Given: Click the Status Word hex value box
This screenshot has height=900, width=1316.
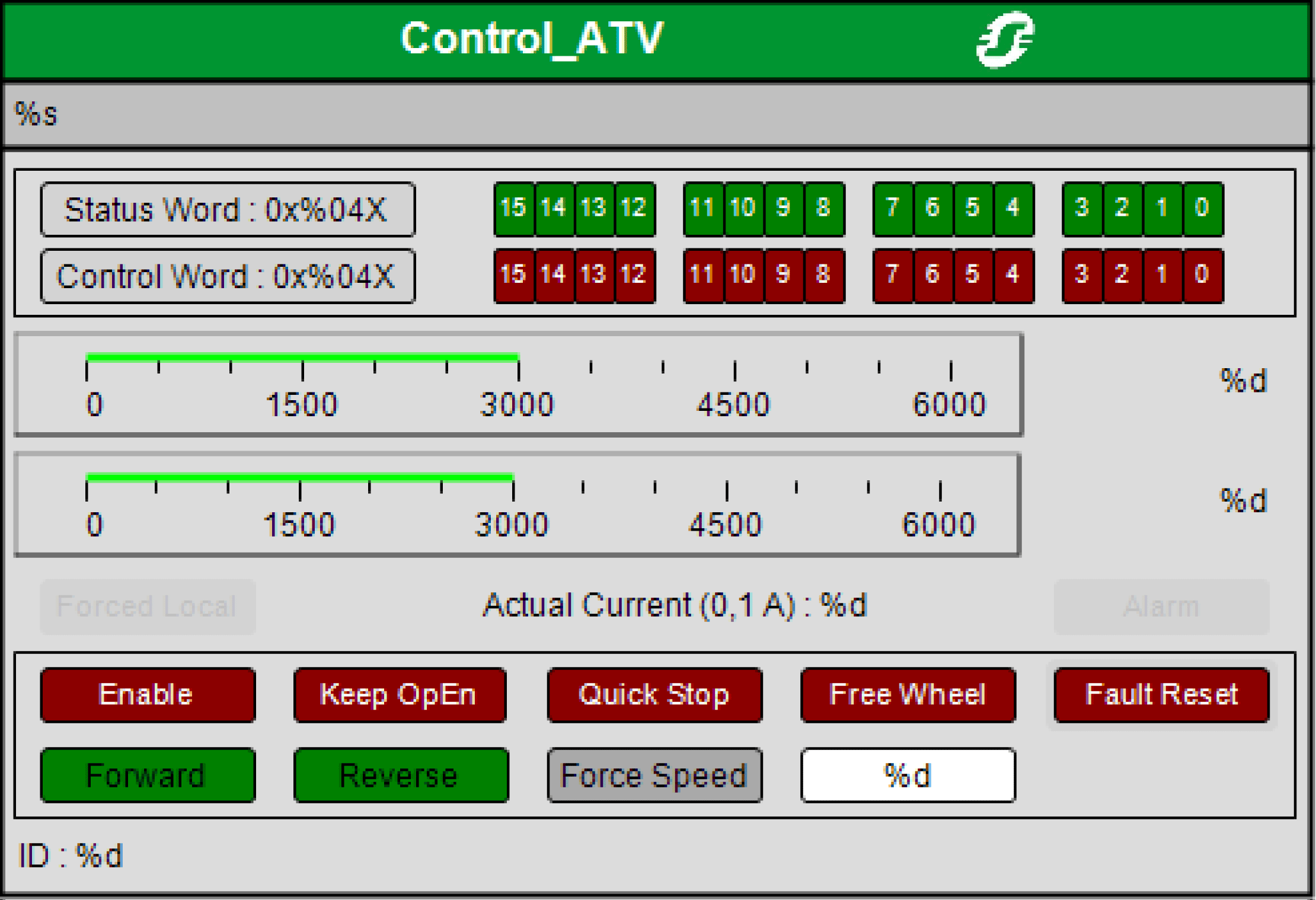Looking at the screenshot, I should pyautogui.click(x=228, y=210).
